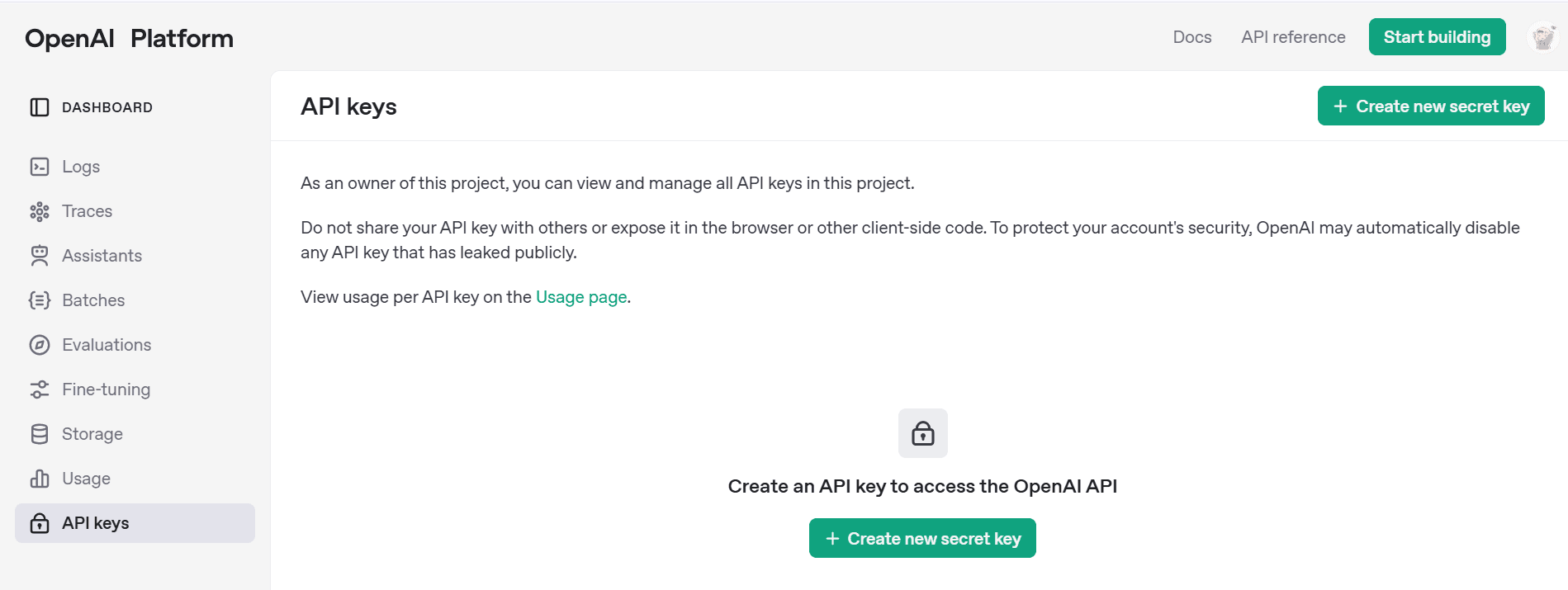Click the dashboard sidebar panel icon
Screen dimensions: 1568x590
(40, 107)
